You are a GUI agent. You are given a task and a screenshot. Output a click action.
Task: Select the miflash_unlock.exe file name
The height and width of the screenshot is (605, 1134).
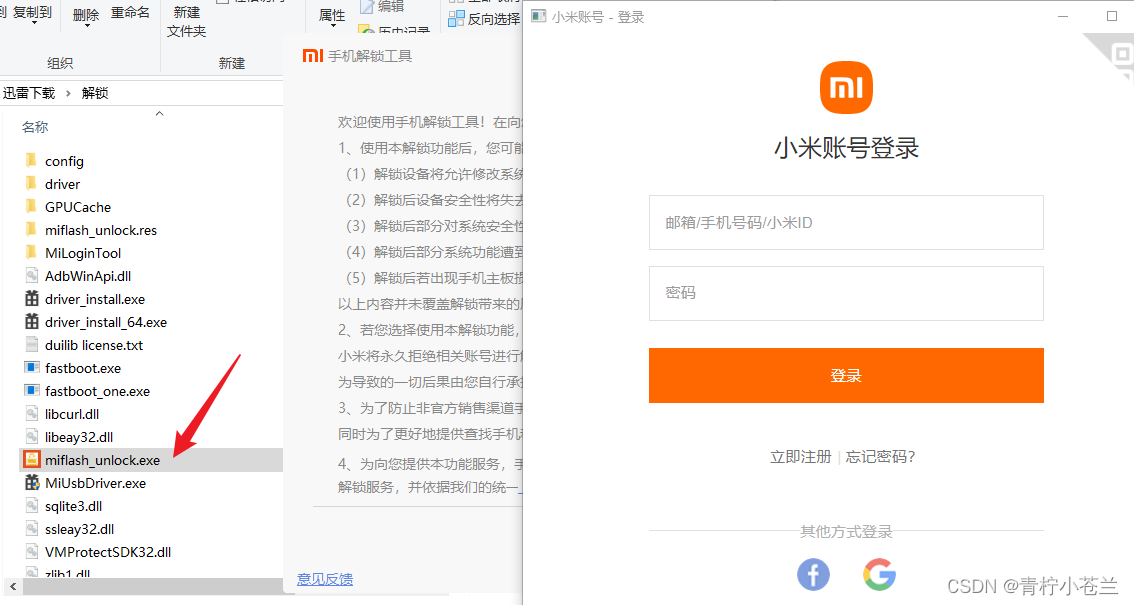click(102, 460)
